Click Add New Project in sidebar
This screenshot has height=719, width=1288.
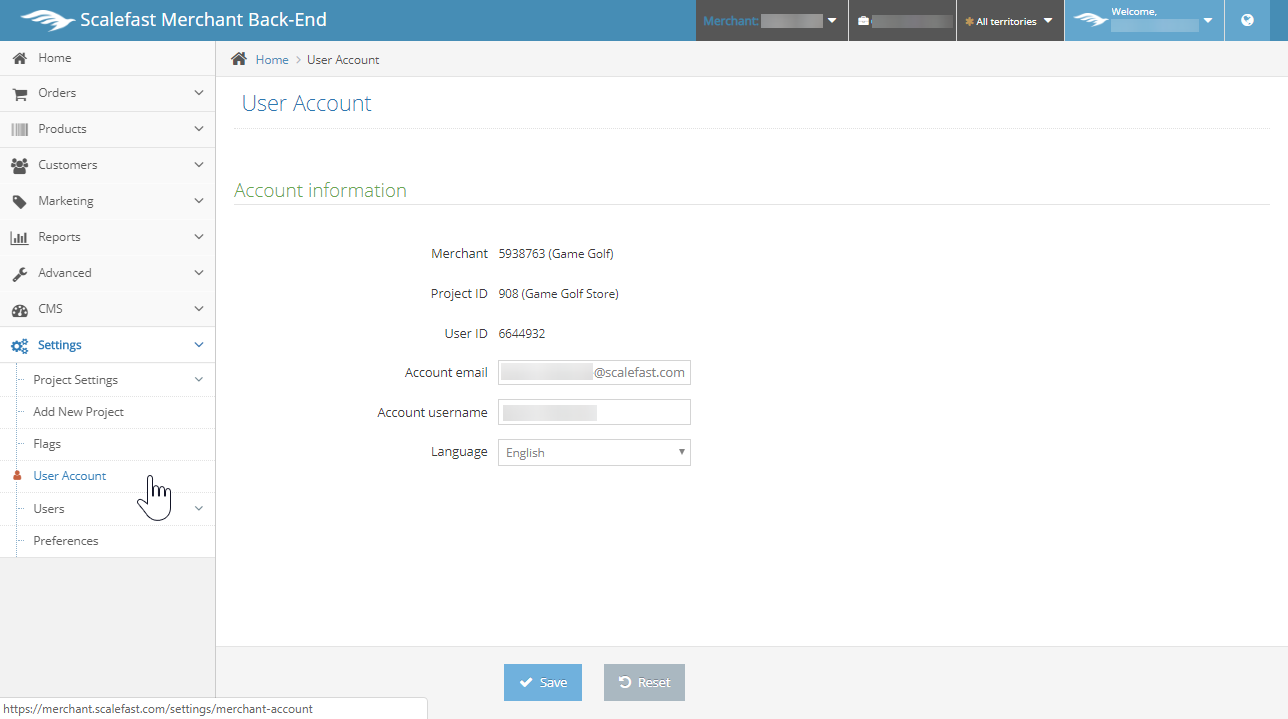78,412
